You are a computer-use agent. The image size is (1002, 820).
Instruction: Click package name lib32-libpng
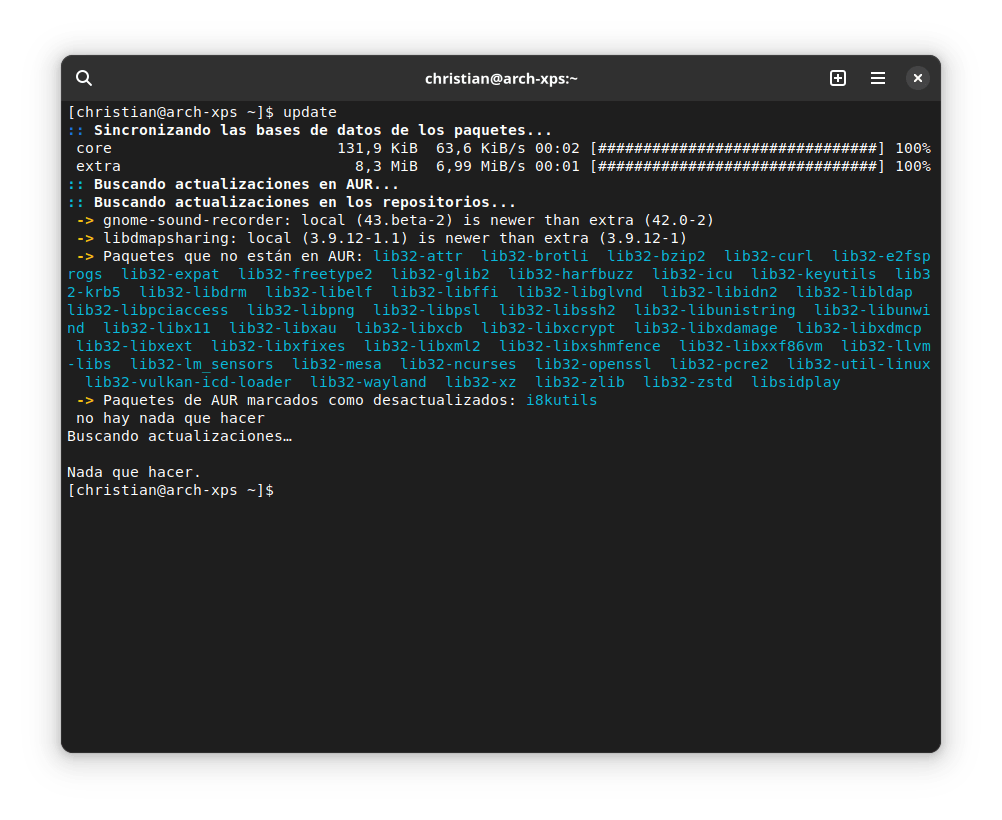pyautogui.click(x=301, y=310)
